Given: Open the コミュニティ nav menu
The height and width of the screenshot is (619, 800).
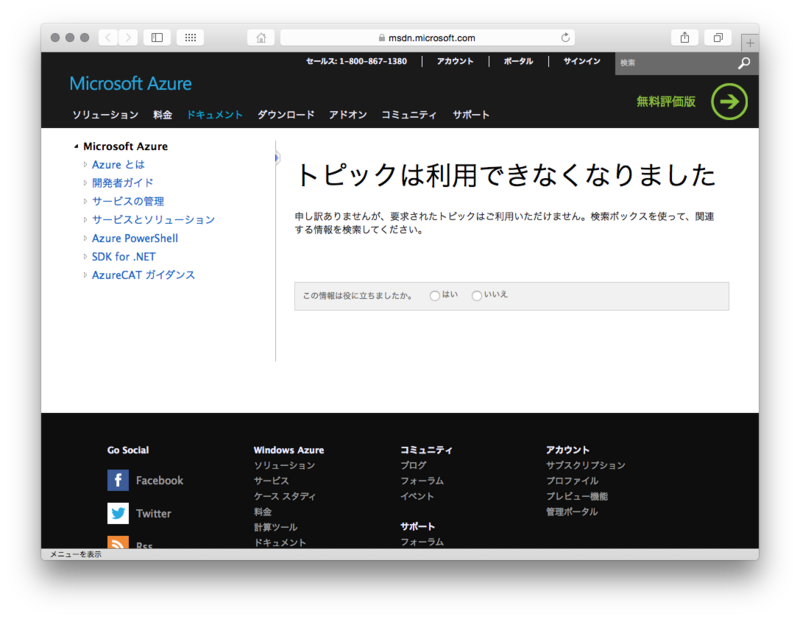Looking at the screenshot, I should [409, 115].
